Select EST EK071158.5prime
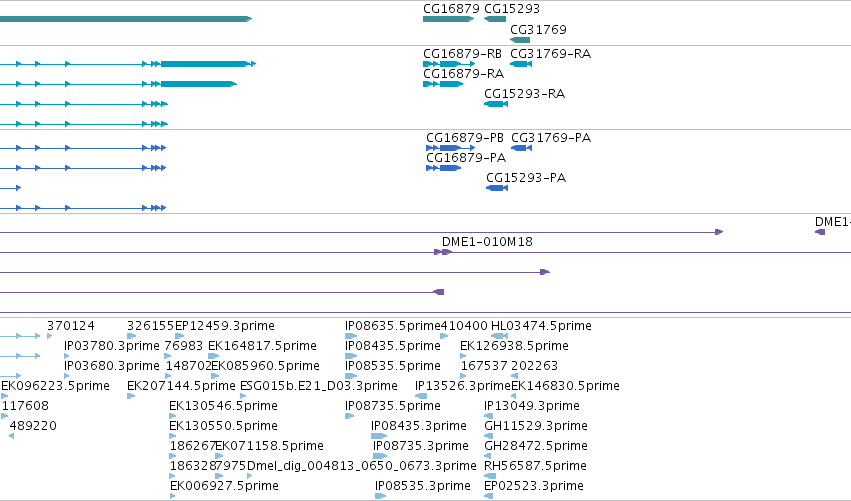The width and height of the screenshot is (851, 501). pos(270,447)
